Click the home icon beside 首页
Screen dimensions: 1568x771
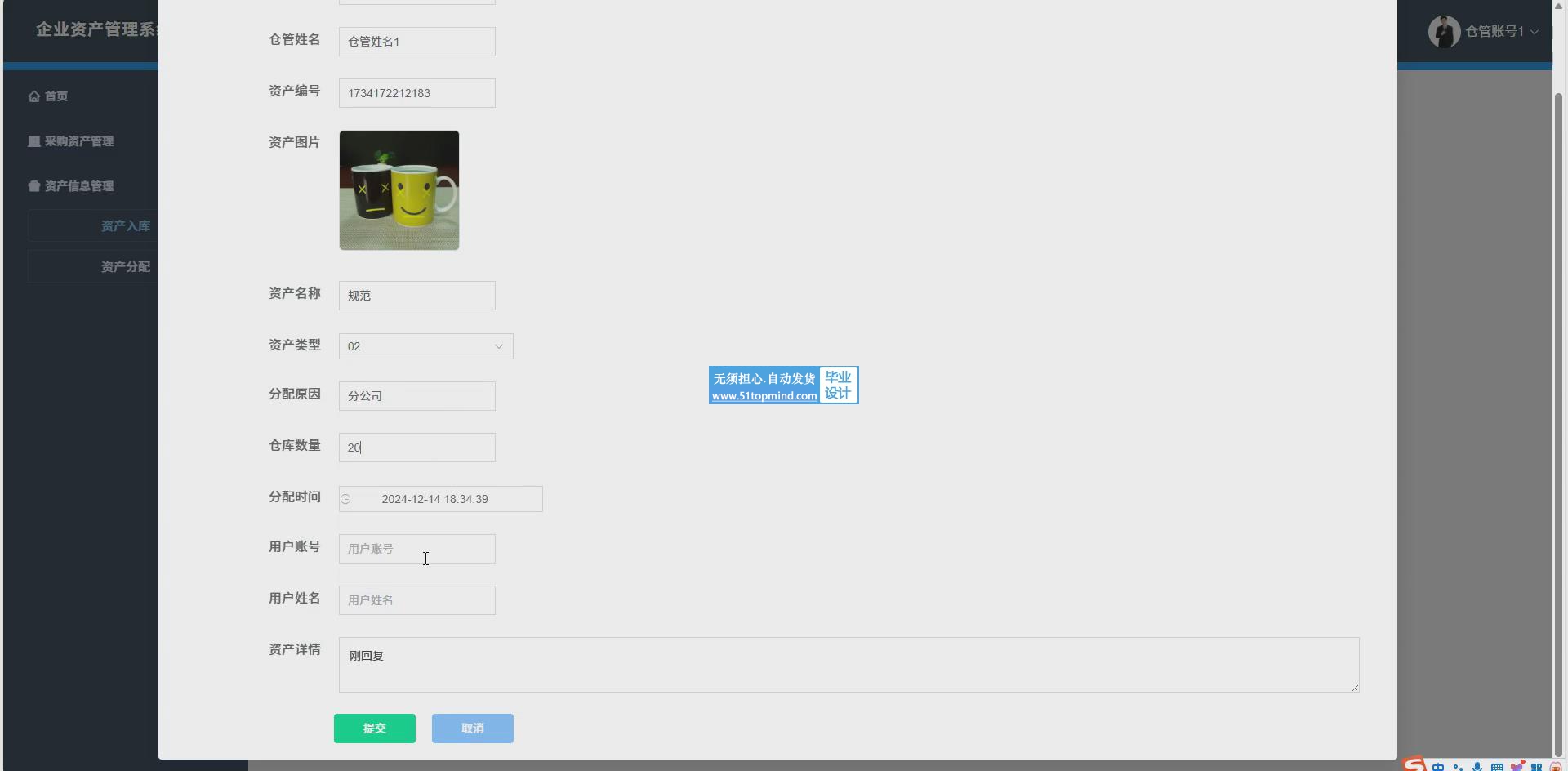(x=33, y=96)
